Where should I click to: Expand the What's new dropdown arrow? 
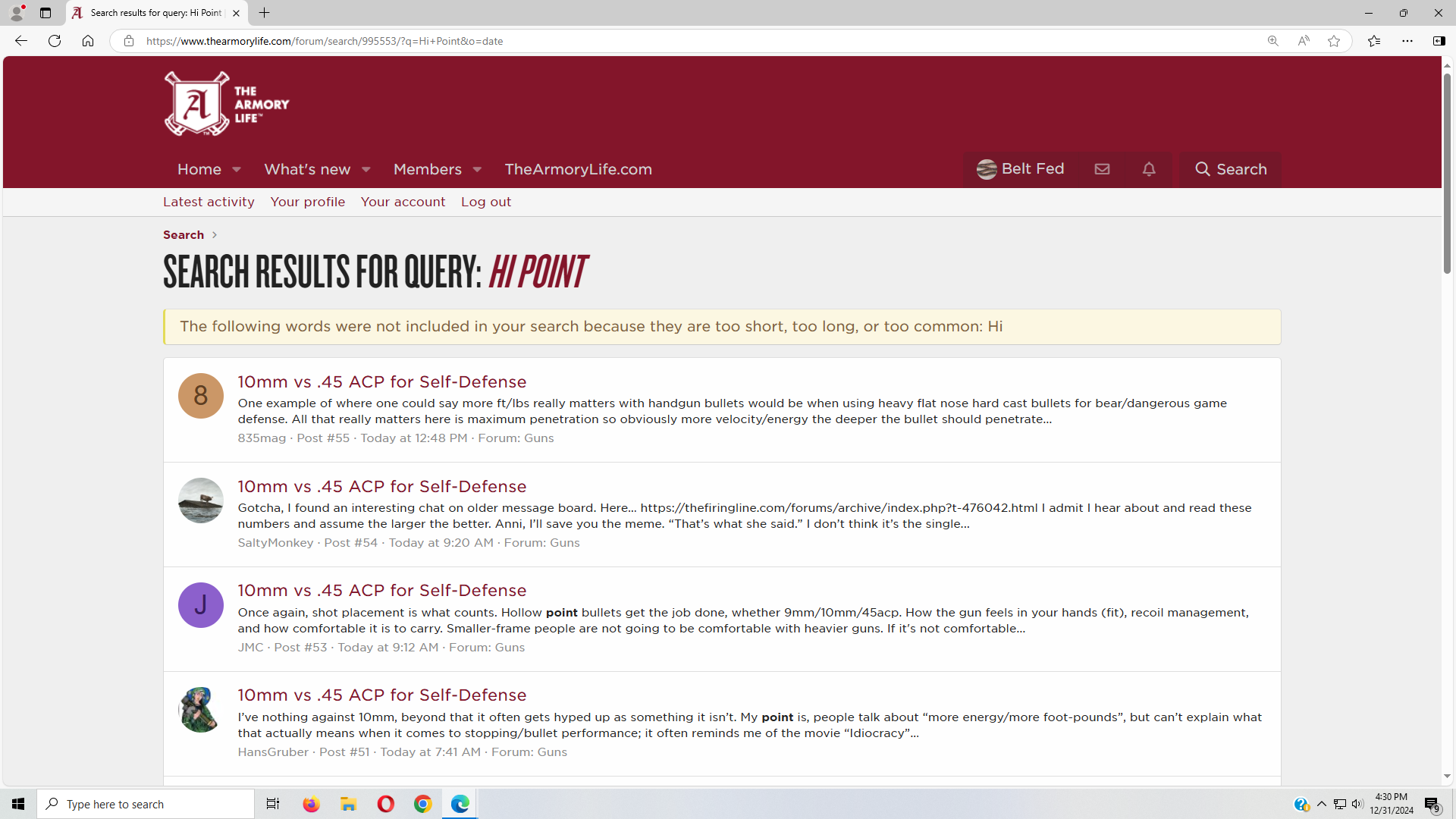(366, 170)
